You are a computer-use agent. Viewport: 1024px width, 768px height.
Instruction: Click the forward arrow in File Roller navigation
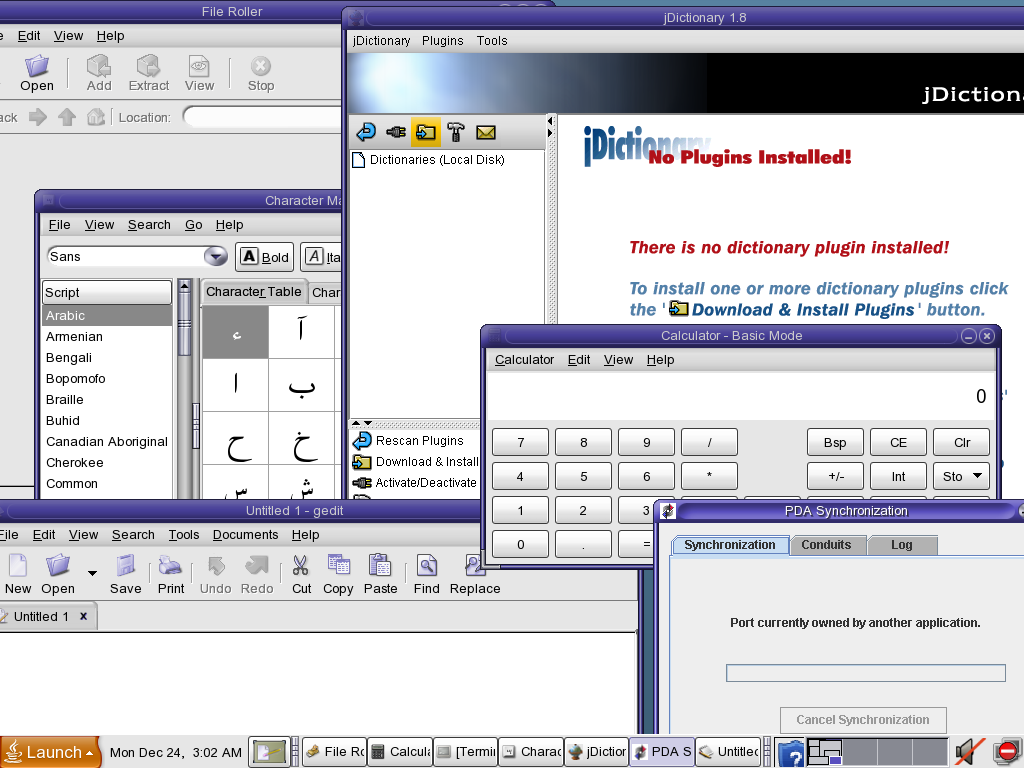pyautogui.click(x=38, y=118)
